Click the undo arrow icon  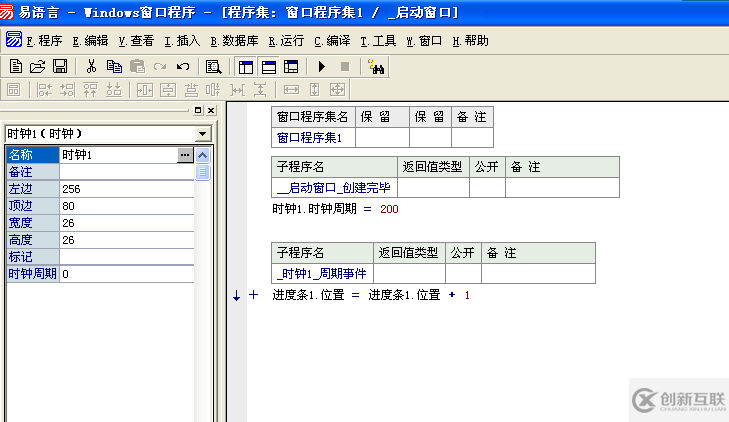(183, 66)
